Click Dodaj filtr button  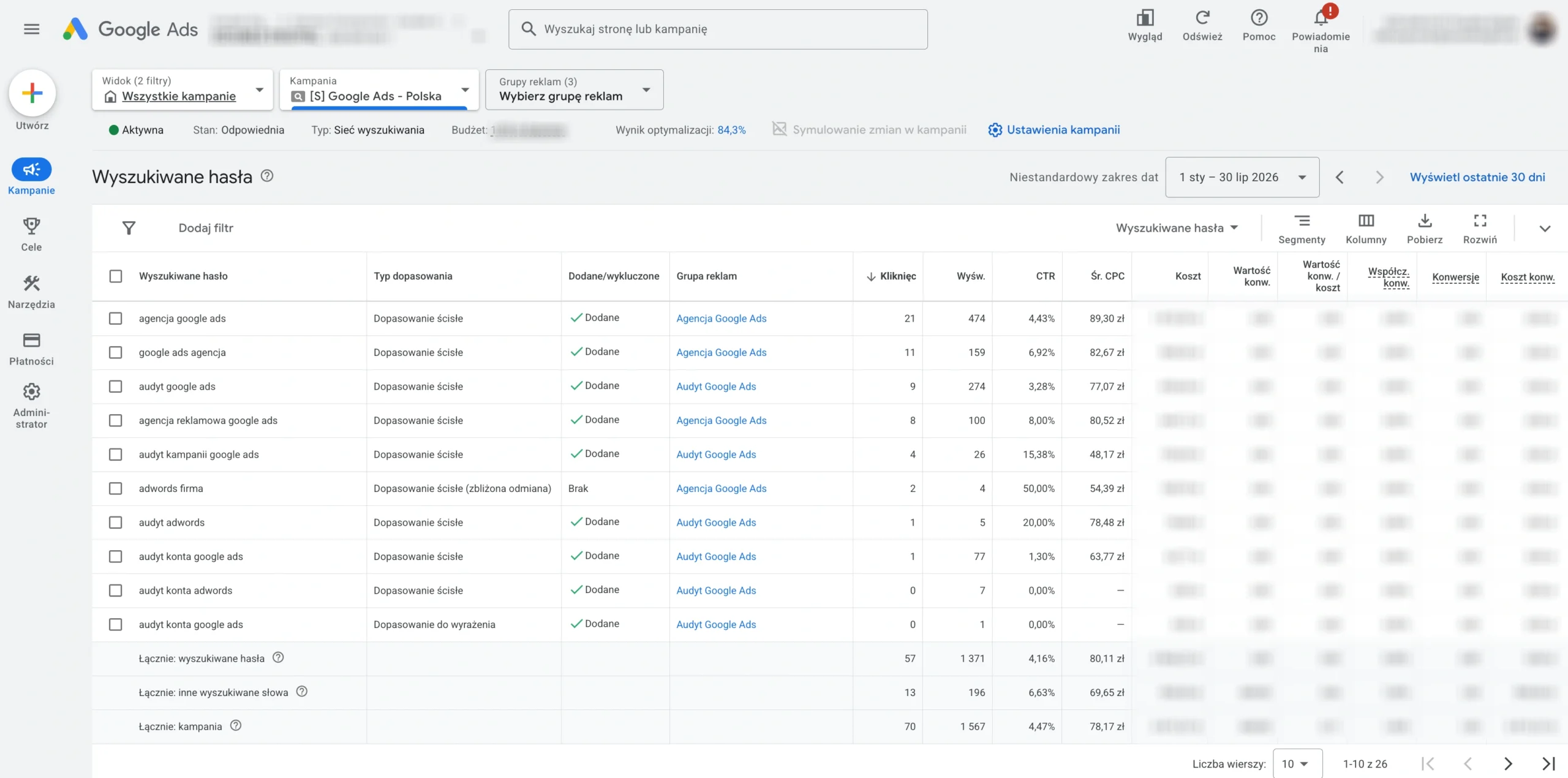[x=206, y=228]
